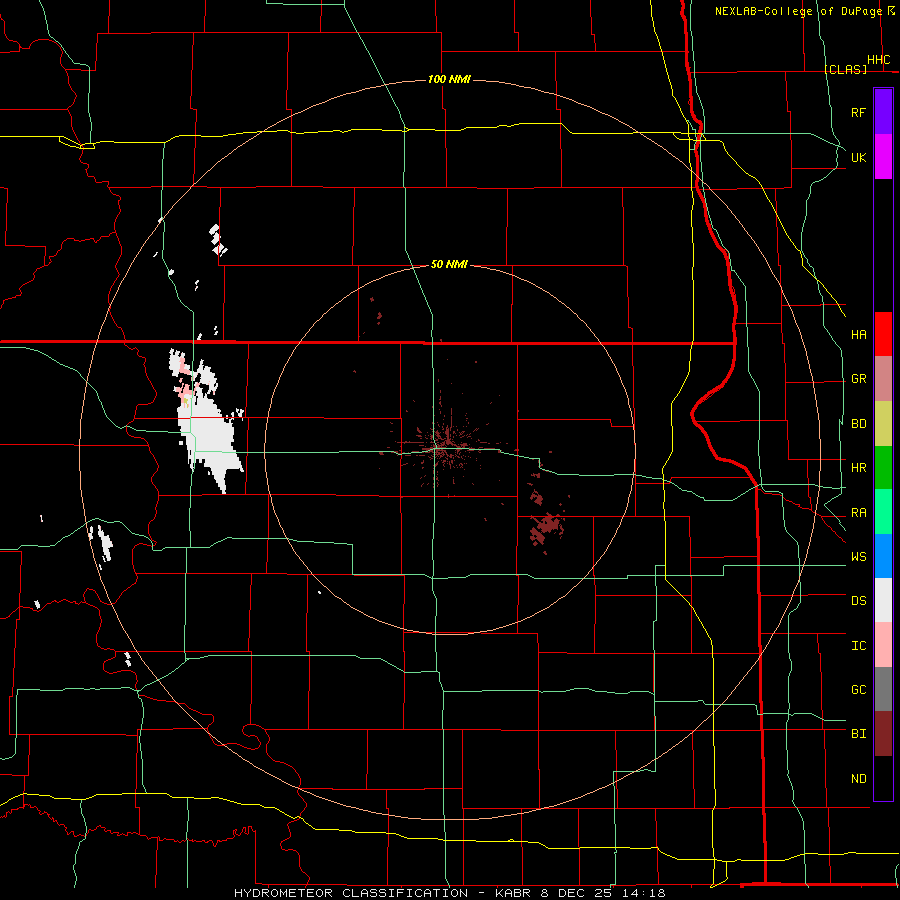
Task: Select the GR salmon color swatch
Action: tap(883, 379)
